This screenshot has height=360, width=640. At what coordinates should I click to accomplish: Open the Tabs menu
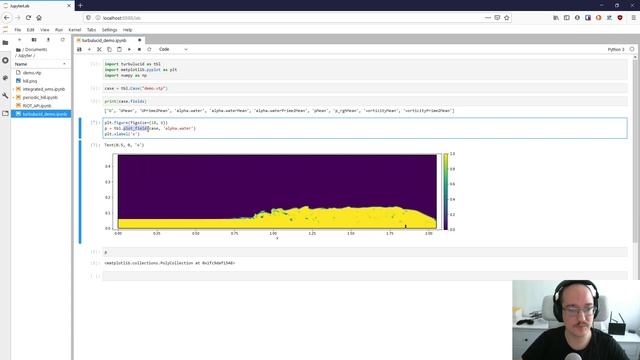tap(91, 30)
